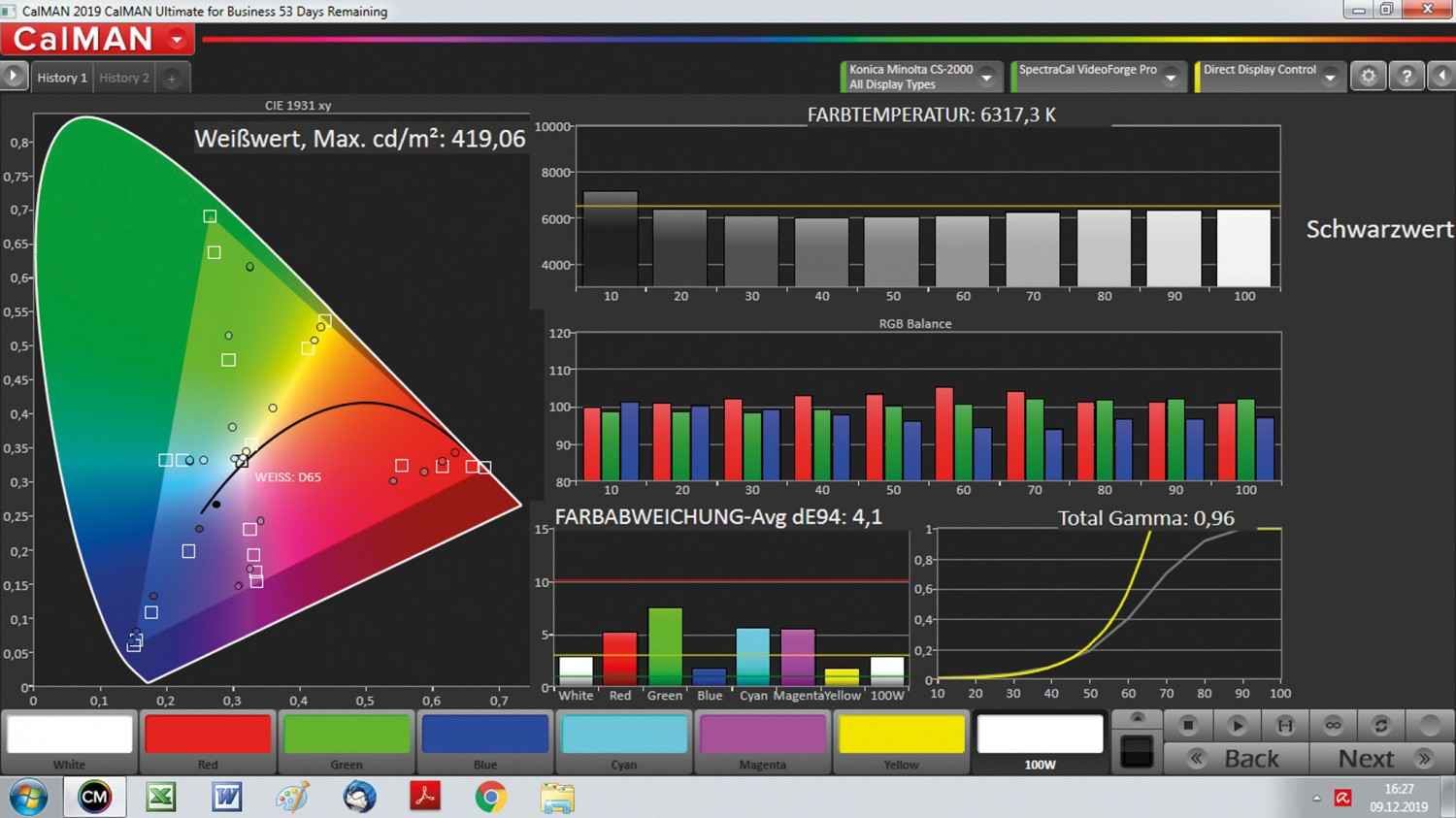Viewport: 1456px width, 818px height.
Task: Add a new history tab with the plus button
Action: 172,79
